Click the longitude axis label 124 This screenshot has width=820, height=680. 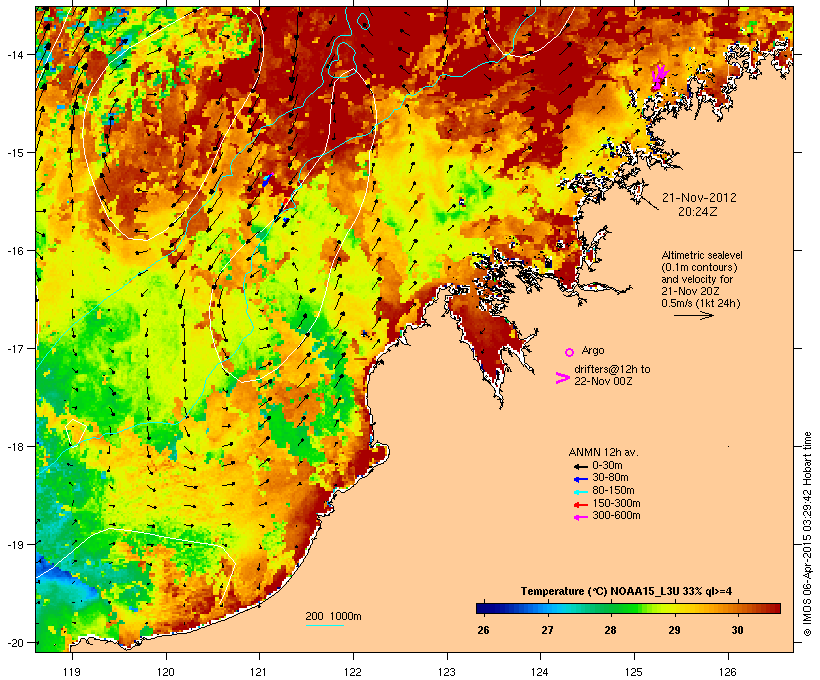click(540, 672)
